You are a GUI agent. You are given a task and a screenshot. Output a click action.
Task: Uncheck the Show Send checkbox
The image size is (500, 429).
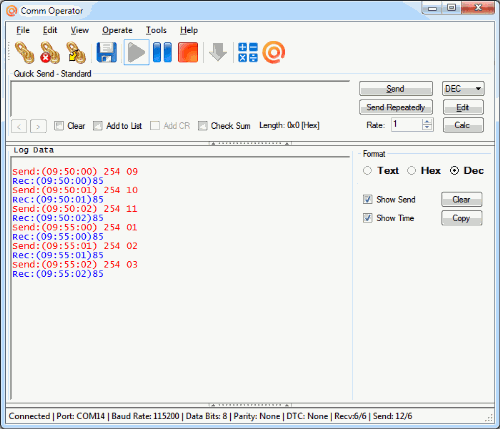coord(367,199)
